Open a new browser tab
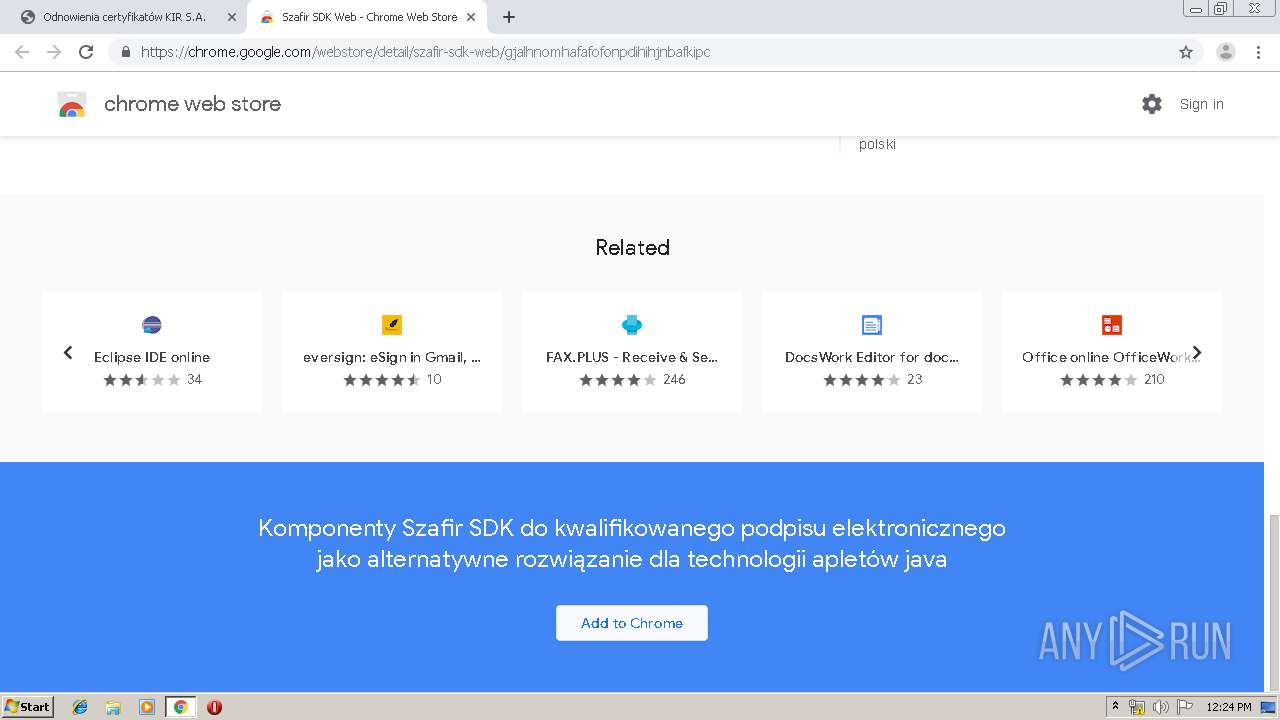The image size is (1280, 720). point(509,17)
